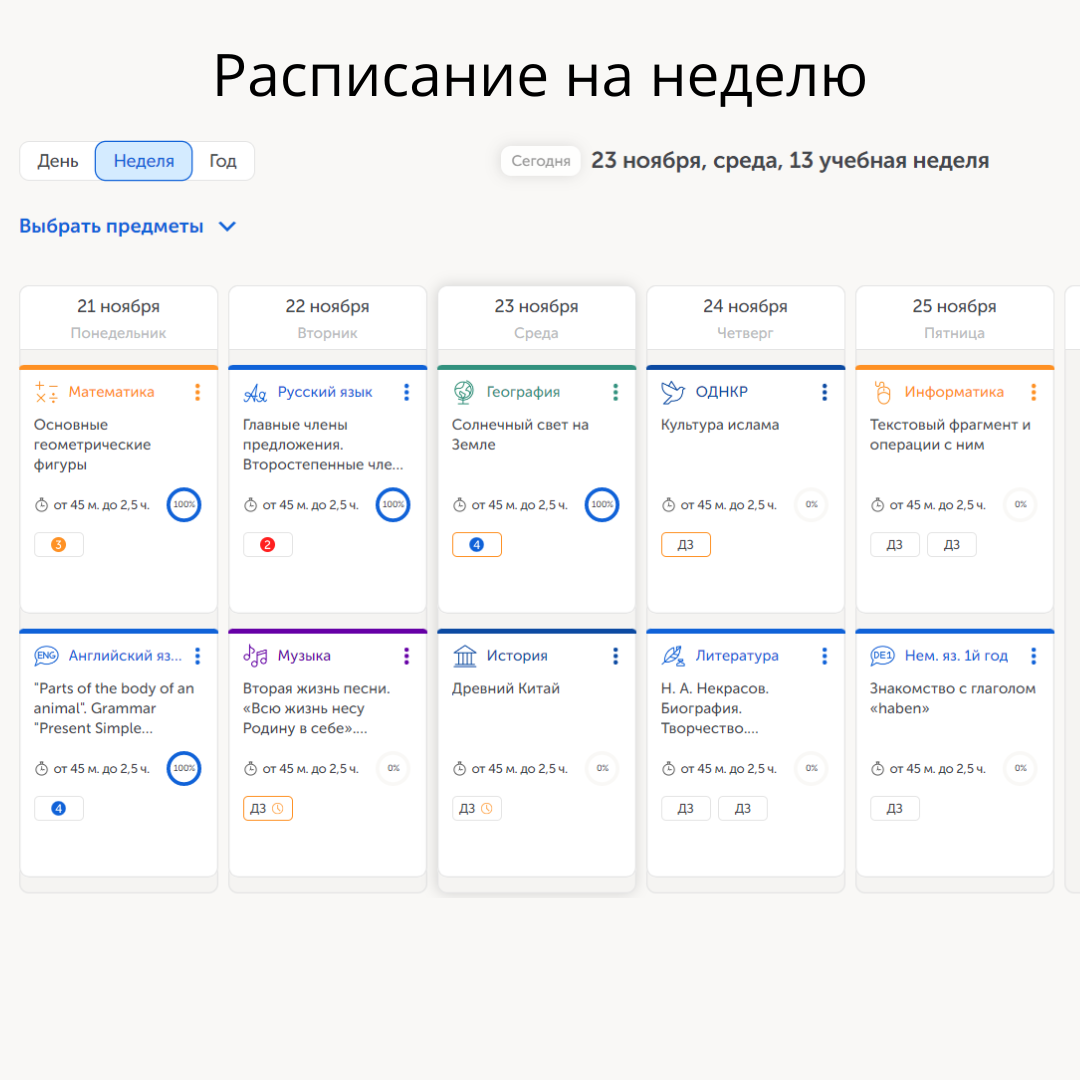Select the География globe icon
The image size is (1080, 1080).
(x=464, y=391)
